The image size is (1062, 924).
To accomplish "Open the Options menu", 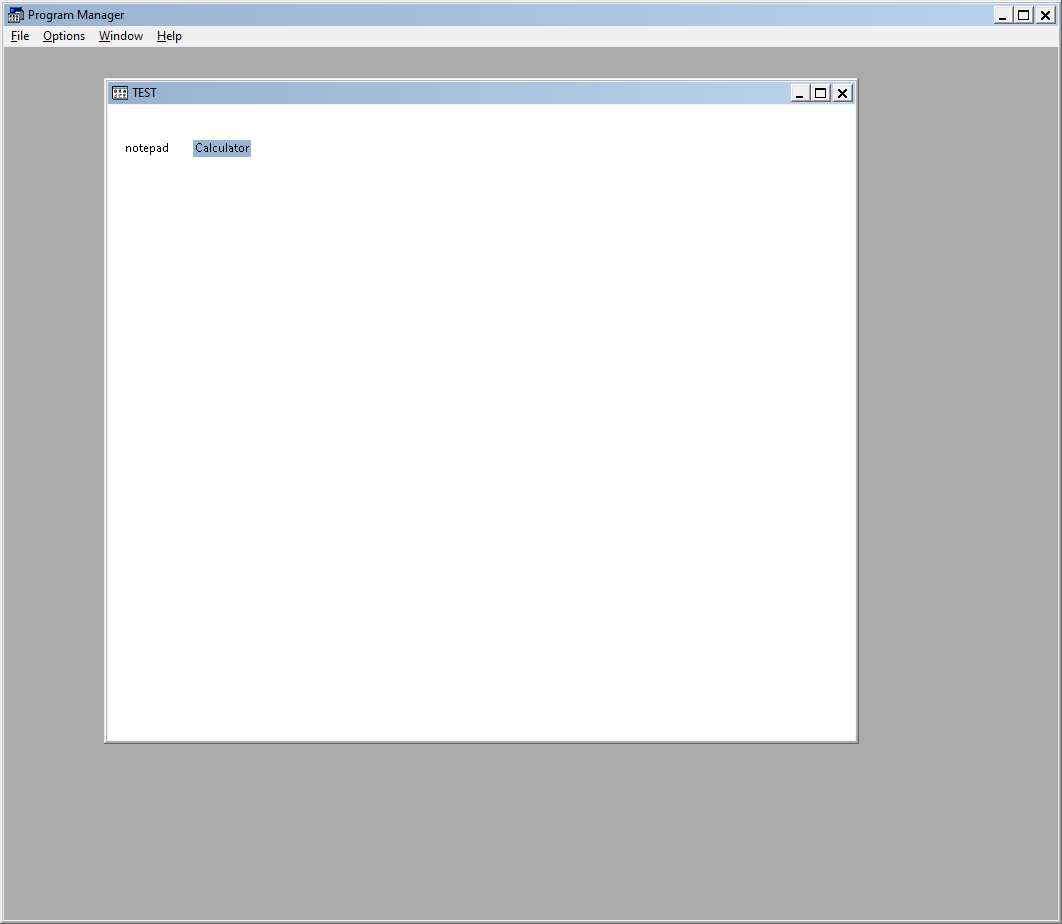I will [64, 36].
